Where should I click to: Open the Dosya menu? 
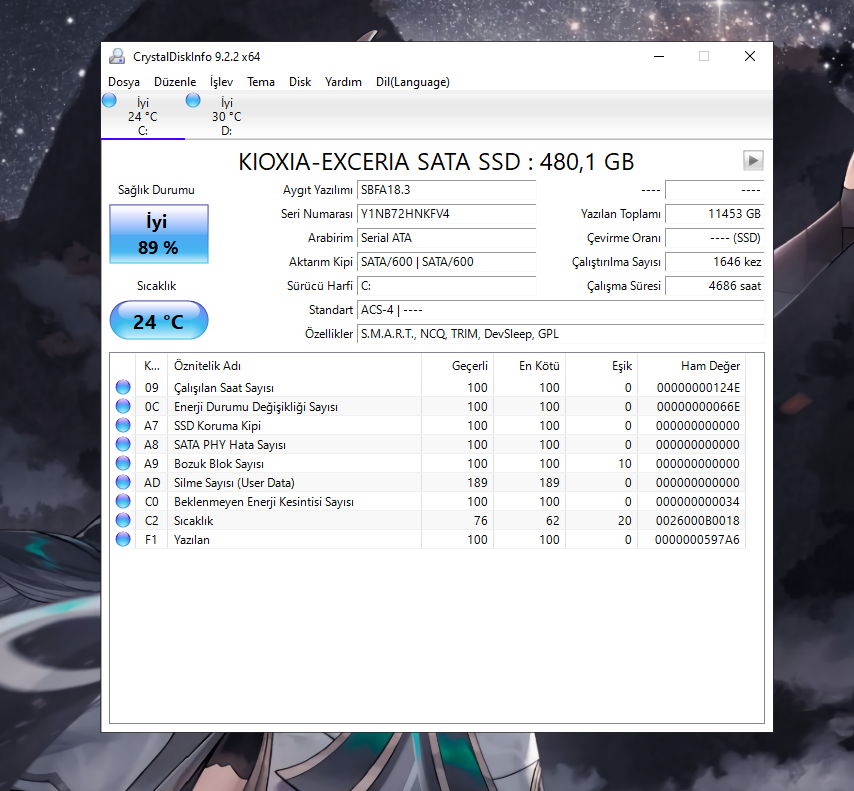pyautogui.click(x=124, y=82)
